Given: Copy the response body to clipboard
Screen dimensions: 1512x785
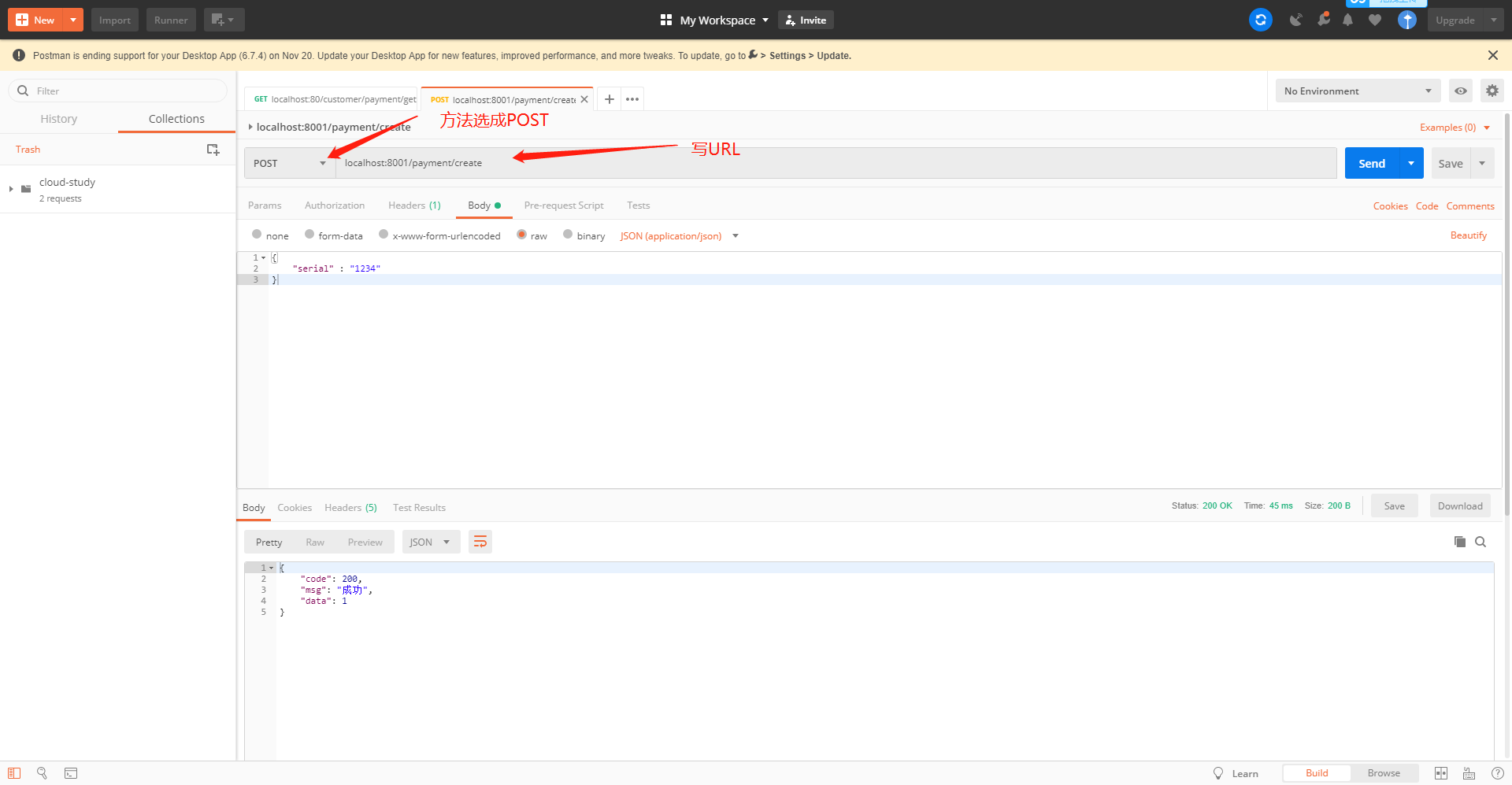Looking at the screenshot, I should coord(1459,542).
